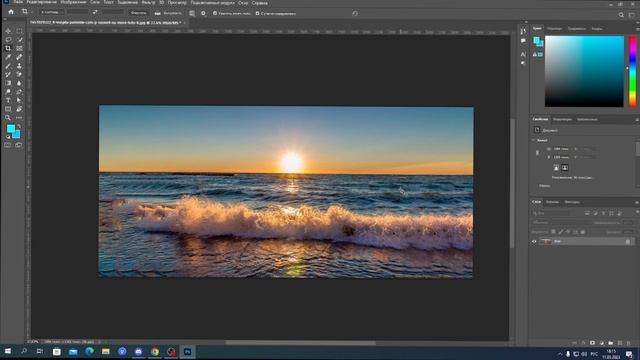This screenshot has width=640, height=360.
Task: Click the Straighten level icon
Action: [158, 13]
